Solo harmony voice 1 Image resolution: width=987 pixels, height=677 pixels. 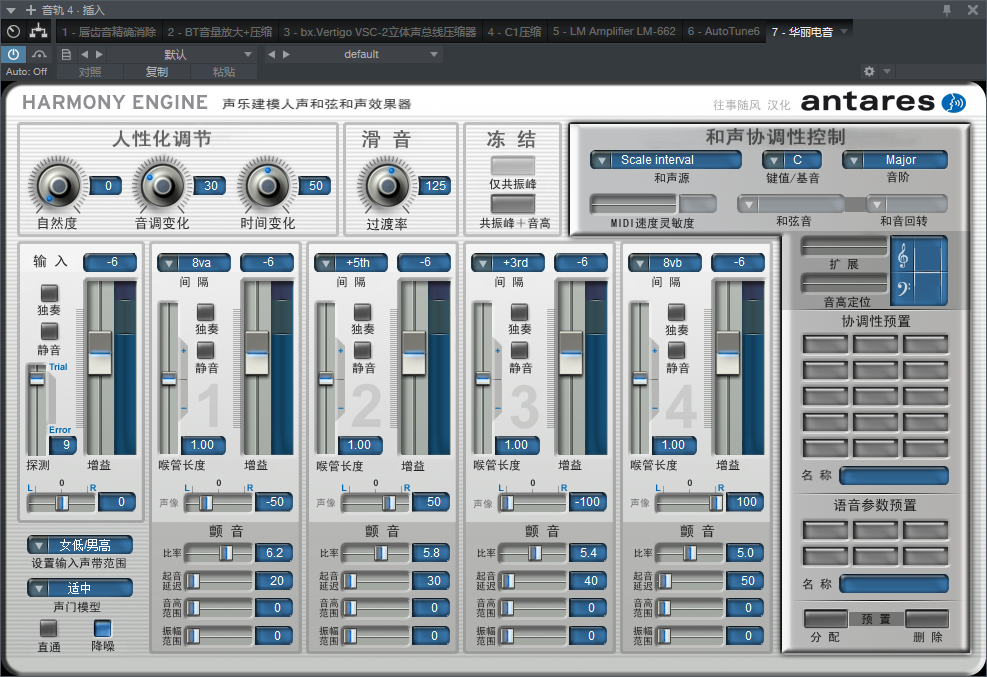(205, 313)
